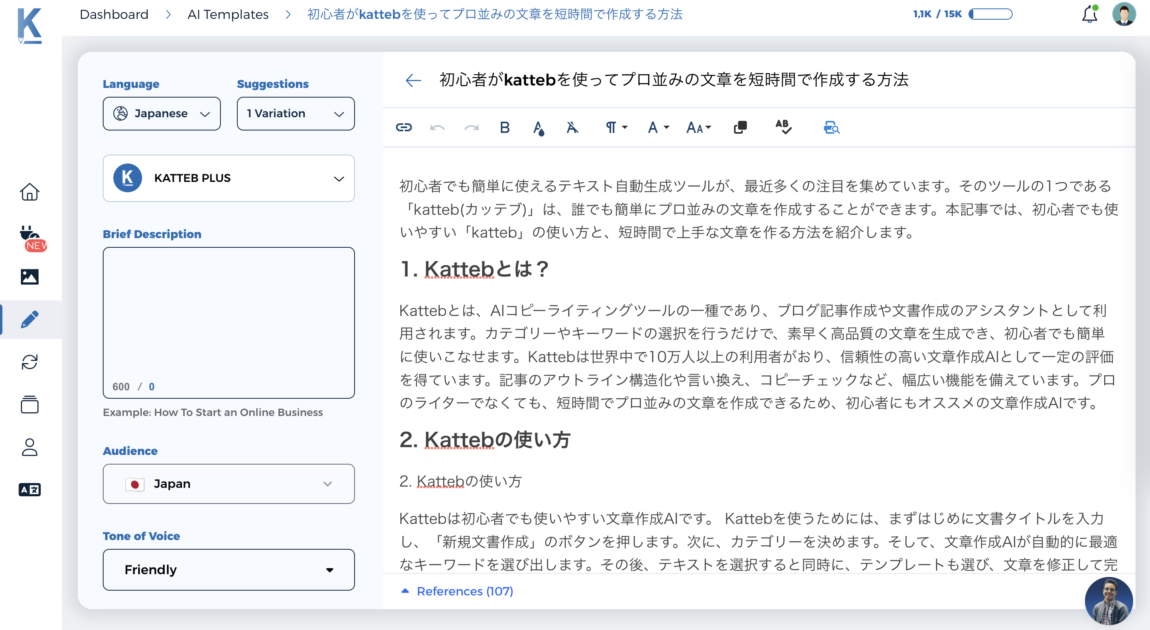Click the translate icon in sidebar
The width and height of the screenshot is (1150, 630).
[30, 490]
